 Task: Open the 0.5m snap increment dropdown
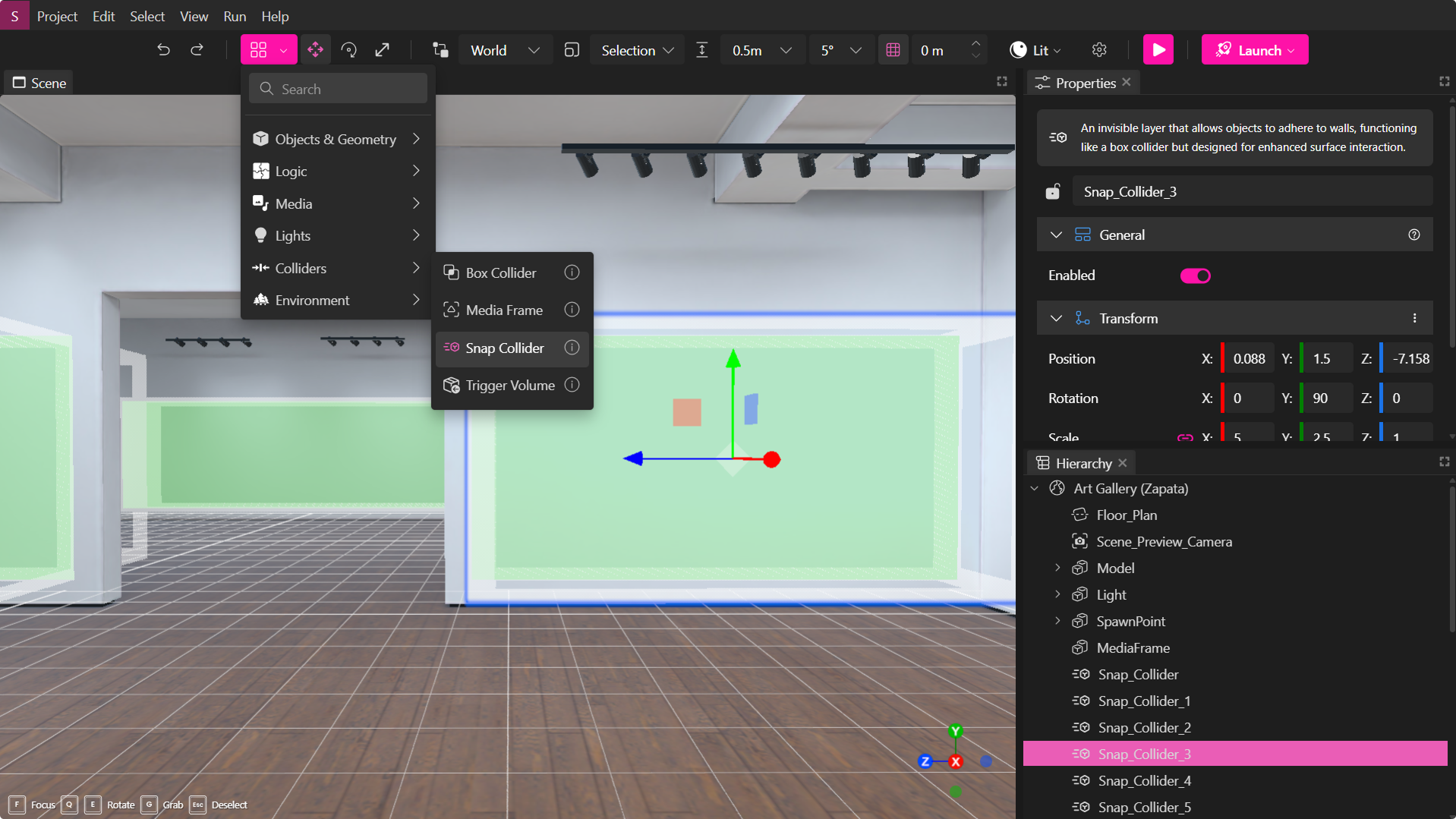(762, 49)
